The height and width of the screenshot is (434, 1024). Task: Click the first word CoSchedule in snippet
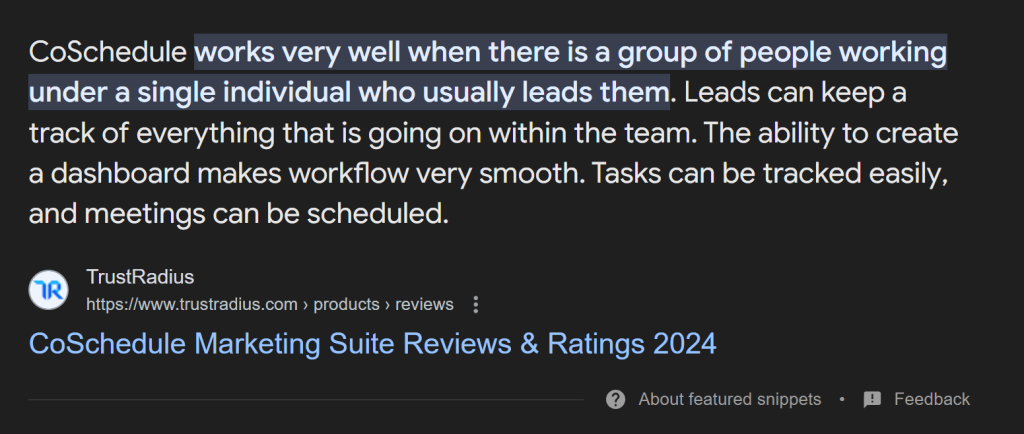pyautogui.click(x=108, y=52)
